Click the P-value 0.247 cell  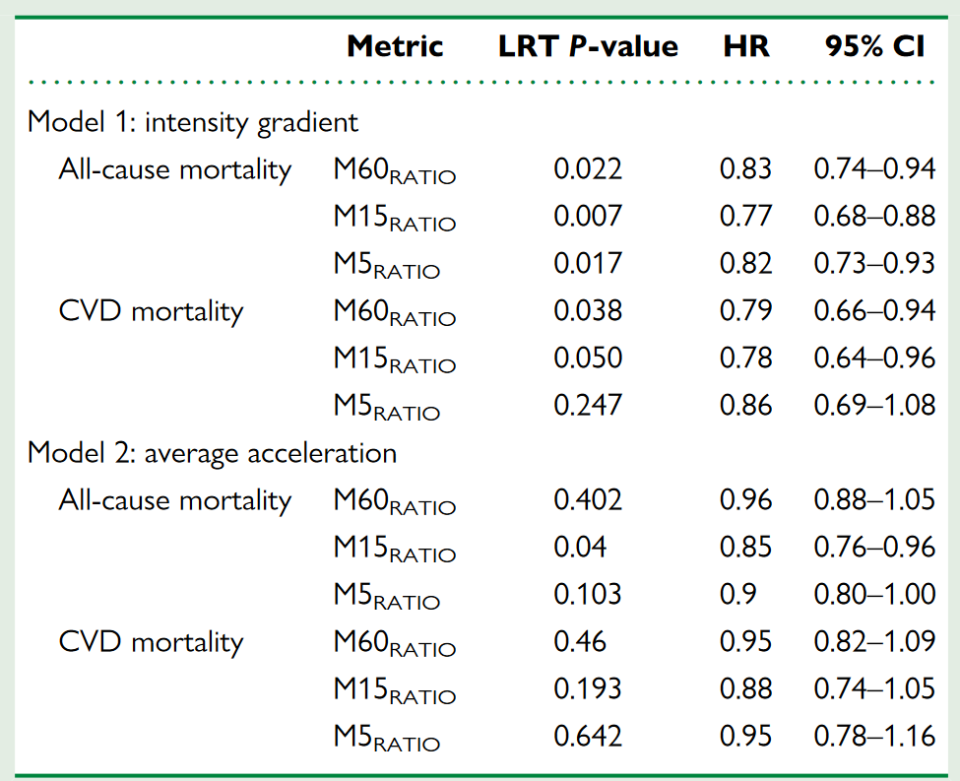coord(588,405)
